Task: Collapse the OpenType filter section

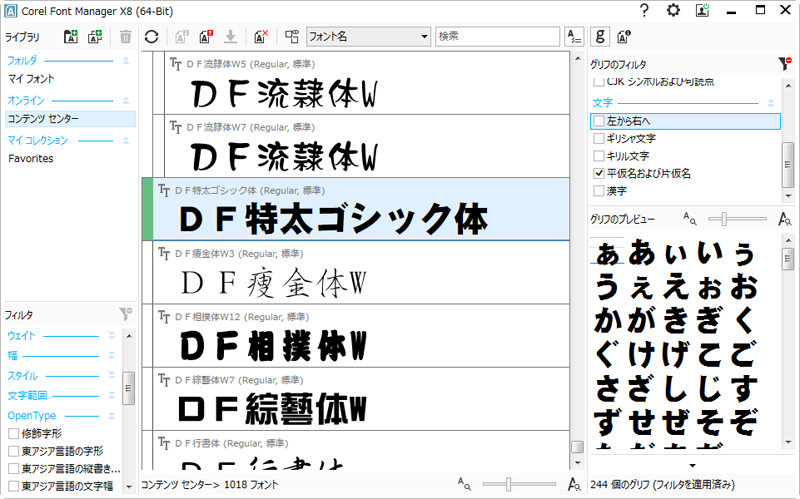Action: click(x=112, y=416)
